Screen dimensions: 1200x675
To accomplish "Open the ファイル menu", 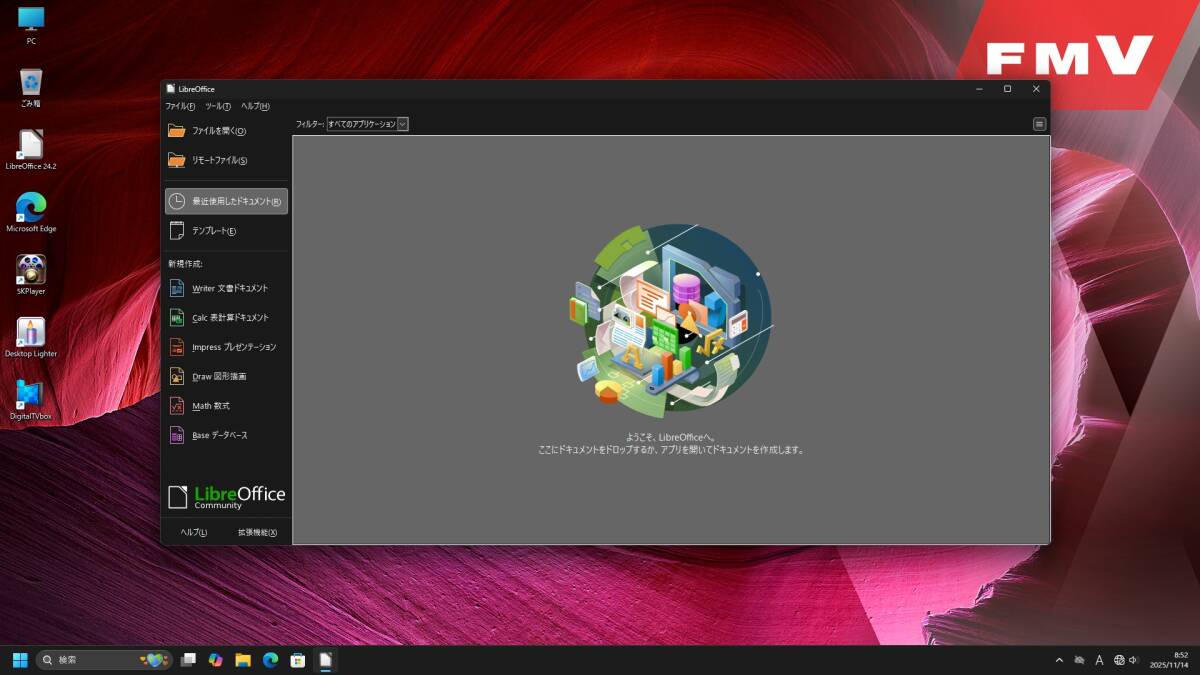I will (178, 105).
